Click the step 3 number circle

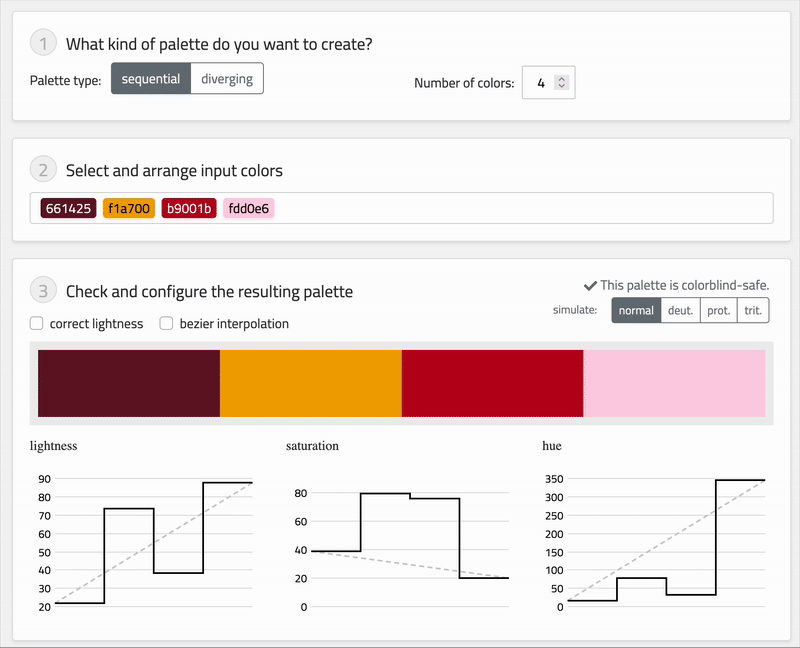pyautogui.click(x=43, y=292)
